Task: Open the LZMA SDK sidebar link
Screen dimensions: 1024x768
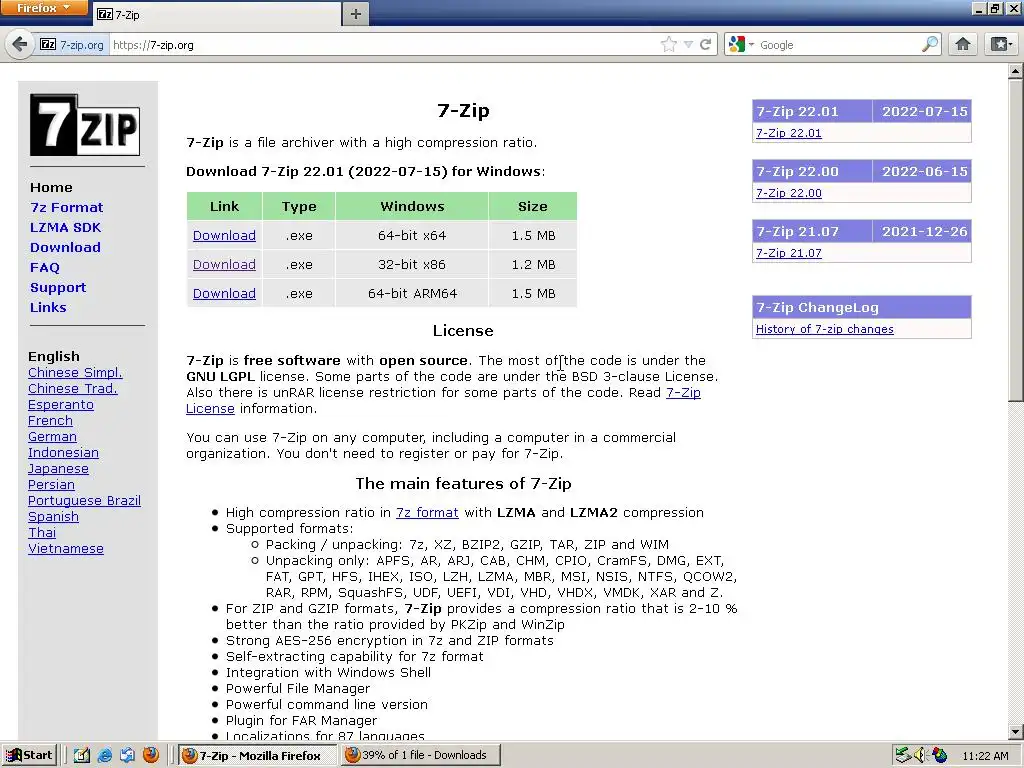Action: click(65, 227)
